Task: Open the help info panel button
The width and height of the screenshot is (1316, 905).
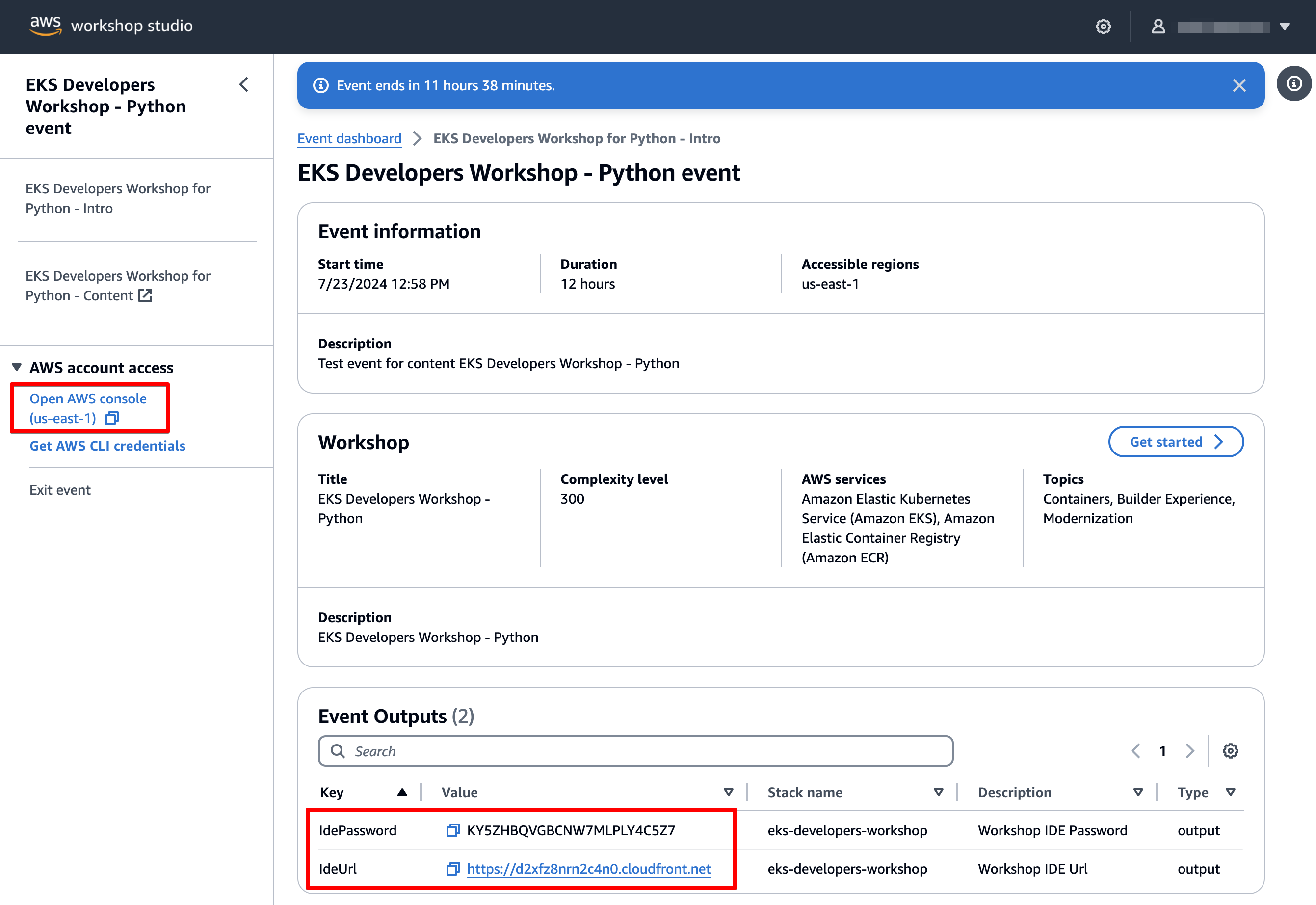Action: [x=1294, y=84]
